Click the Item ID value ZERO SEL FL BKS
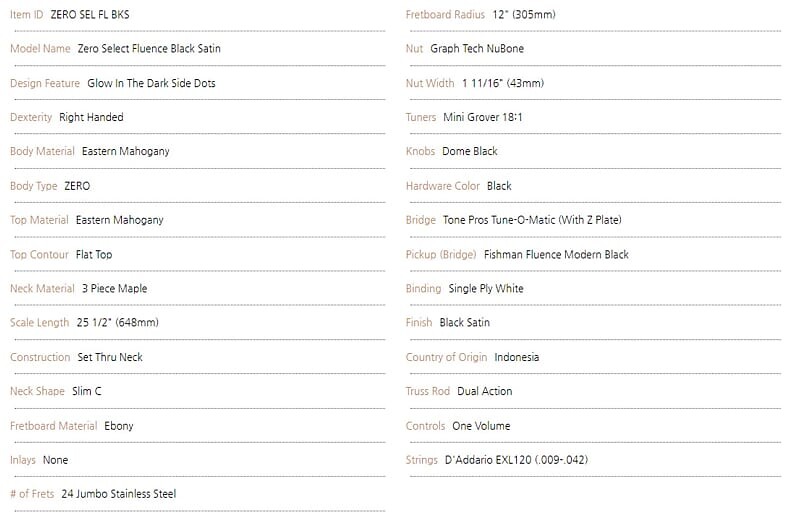800x532 pixels. point(89,15)
